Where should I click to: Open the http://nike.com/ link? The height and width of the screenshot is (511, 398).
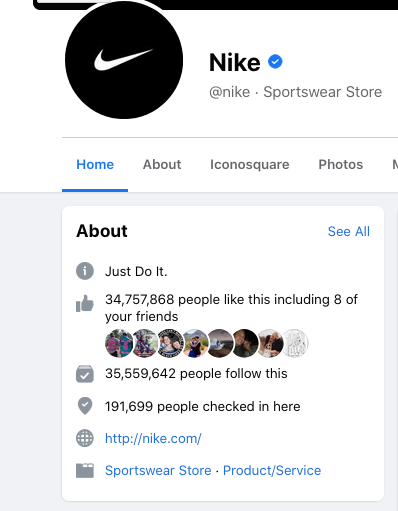pyautogui.click(x=153, y=438)
